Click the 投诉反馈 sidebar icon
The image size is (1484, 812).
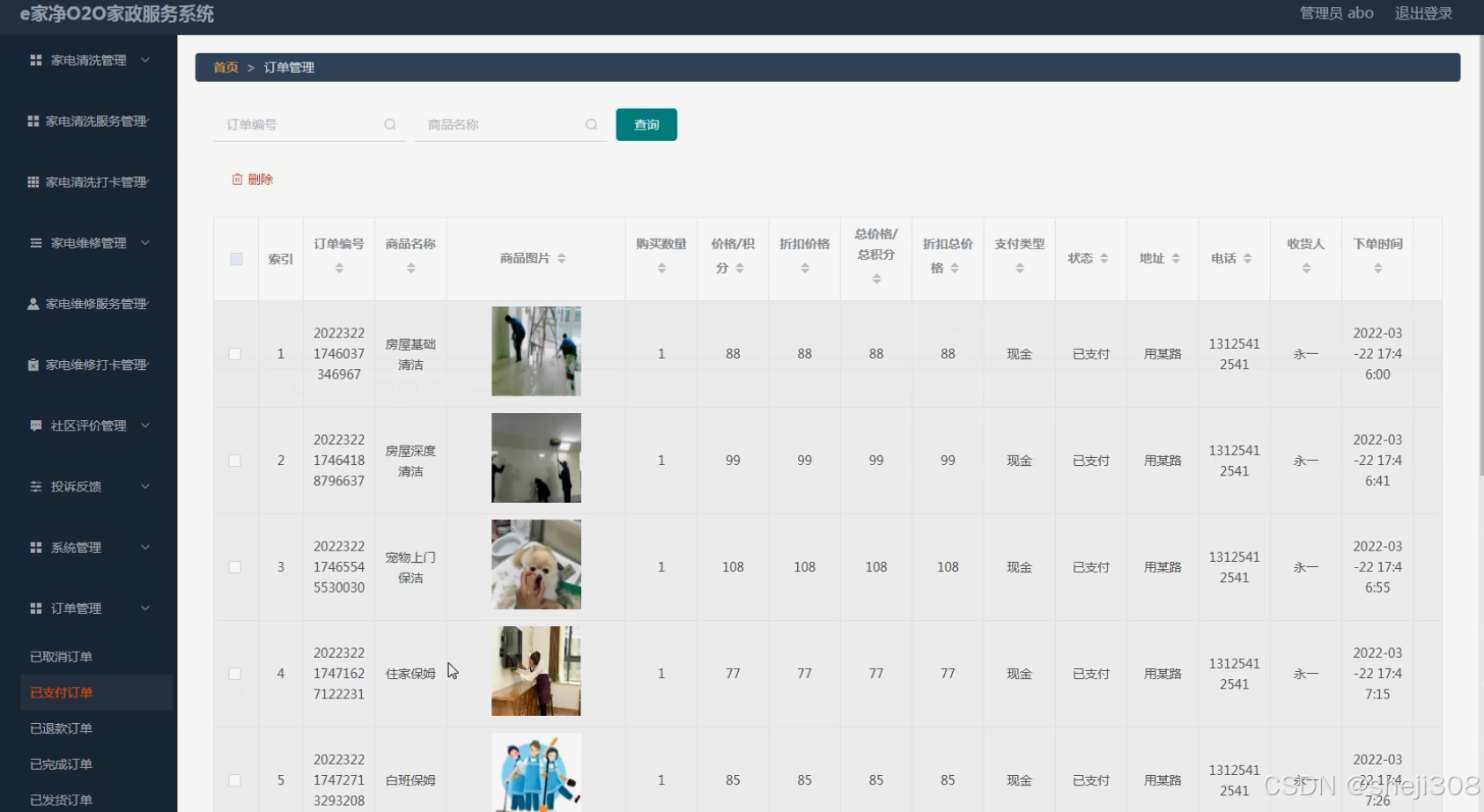[35, 486]
